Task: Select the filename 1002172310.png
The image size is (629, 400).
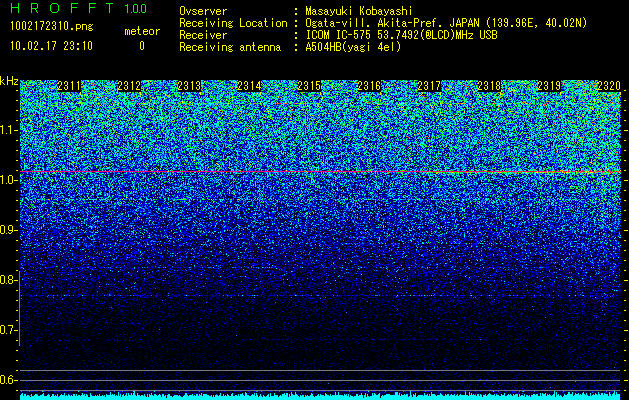Action: pos(52,26)
